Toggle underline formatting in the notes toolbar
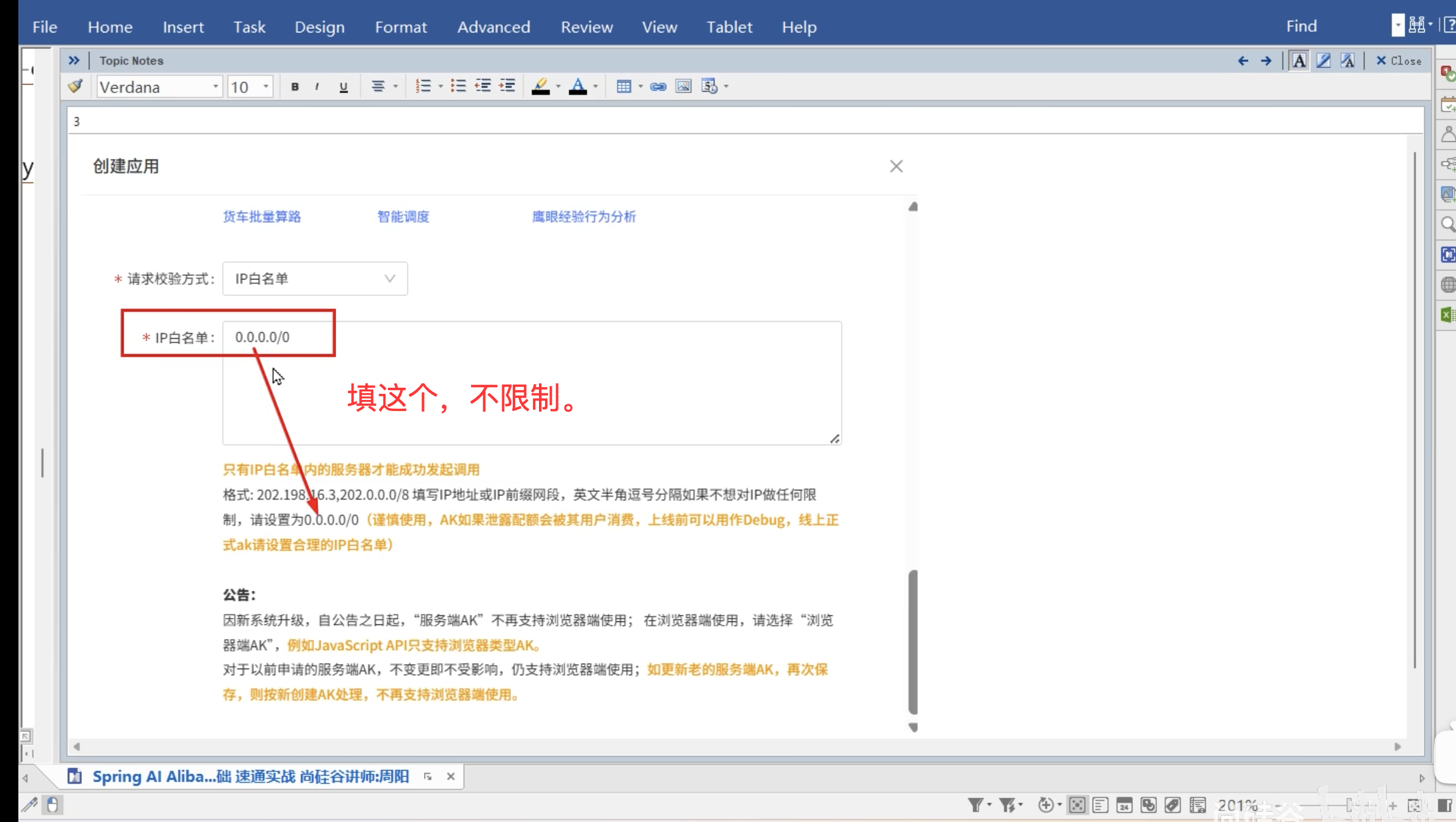 (x=343, y=86)
